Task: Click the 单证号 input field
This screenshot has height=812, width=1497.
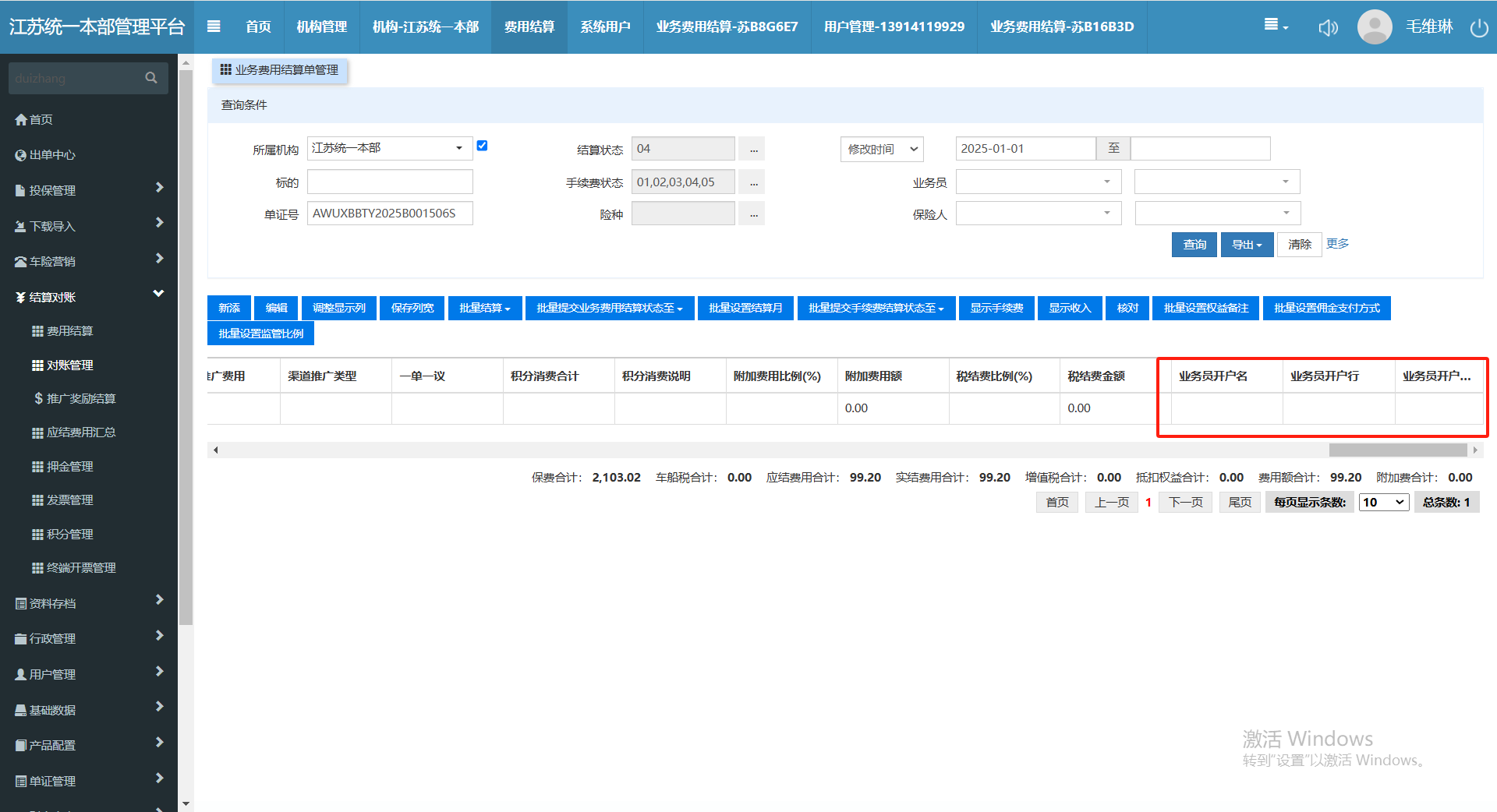Action: 390,214
